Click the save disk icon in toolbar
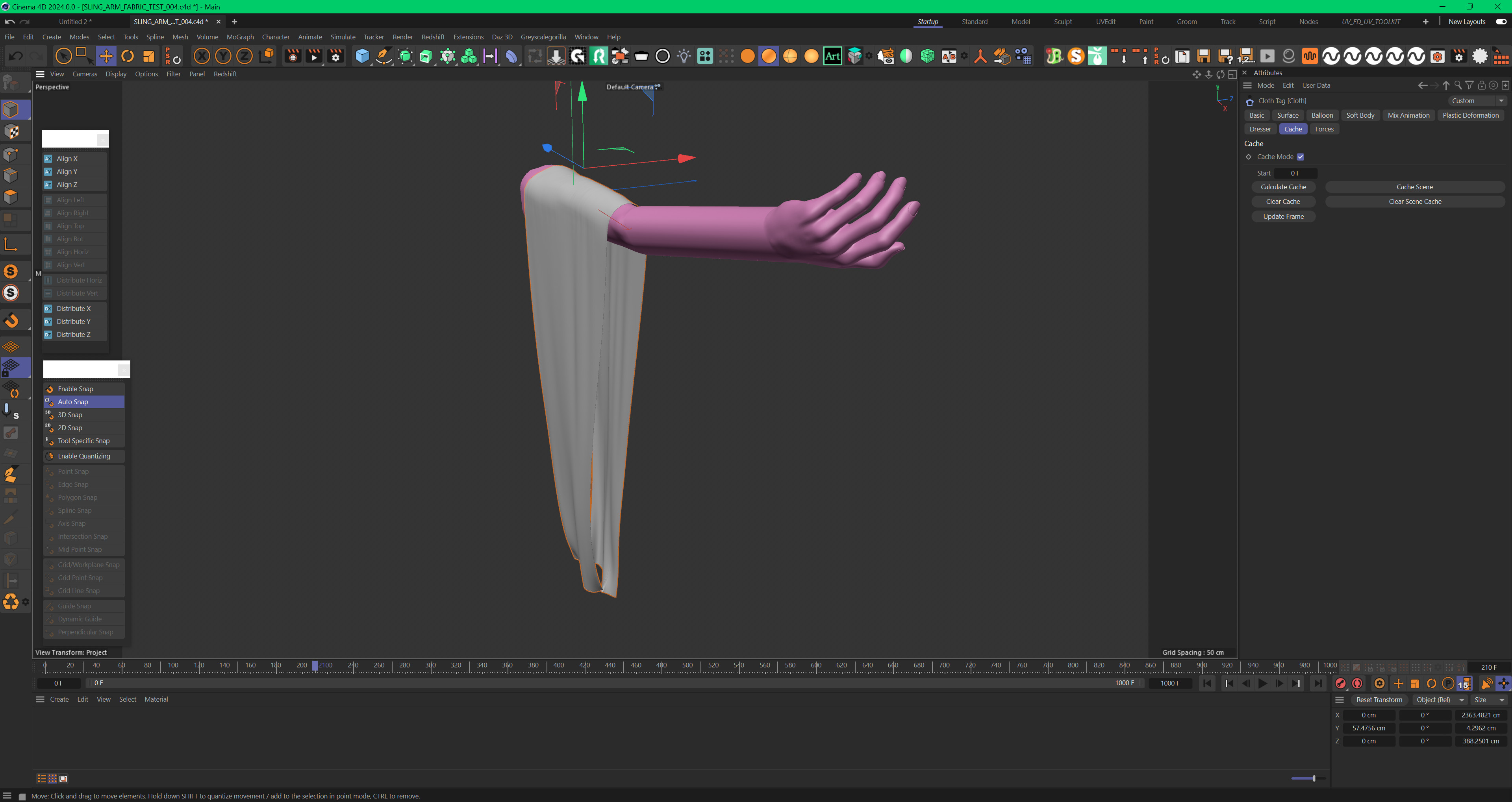 (1203, 56)
